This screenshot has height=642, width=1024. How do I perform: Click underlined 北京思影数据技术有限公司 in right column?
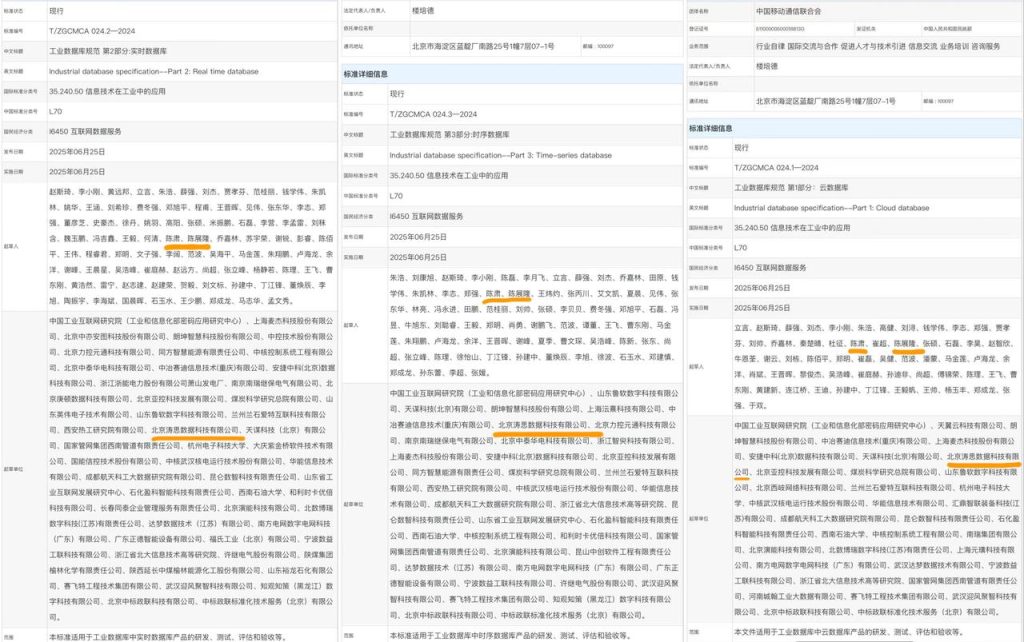point(983,458)
